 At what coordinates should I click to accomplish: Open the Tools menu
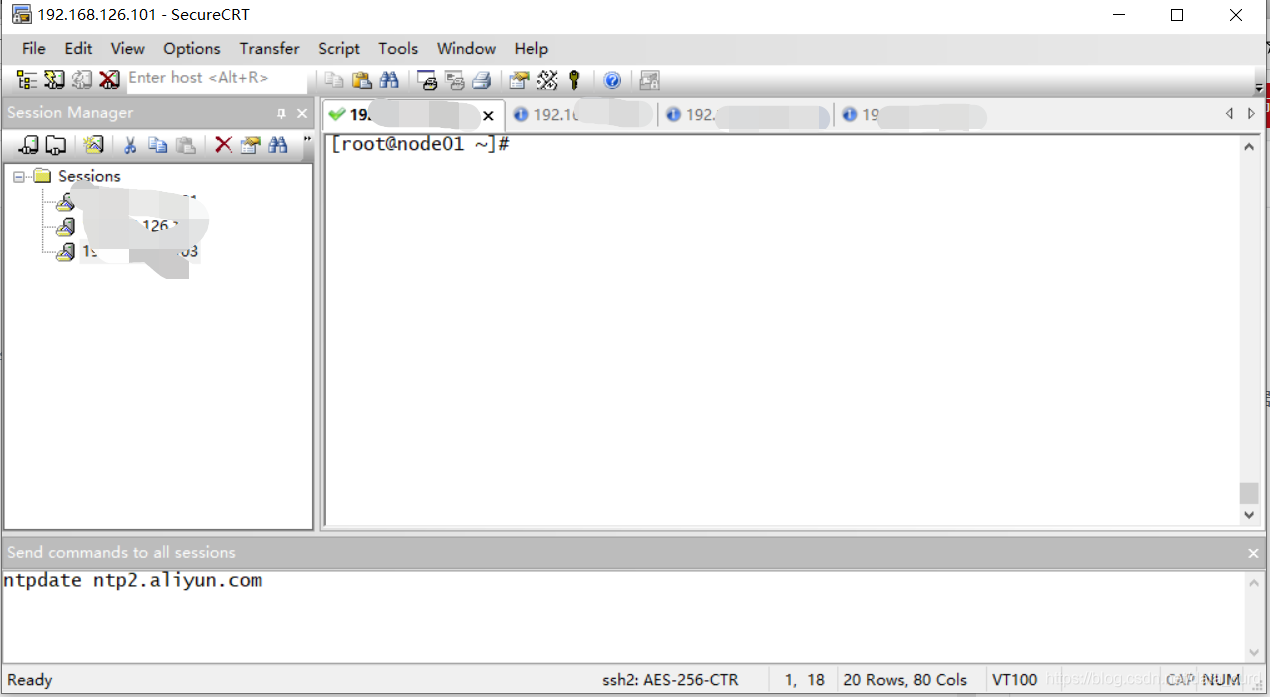[398, 48]
